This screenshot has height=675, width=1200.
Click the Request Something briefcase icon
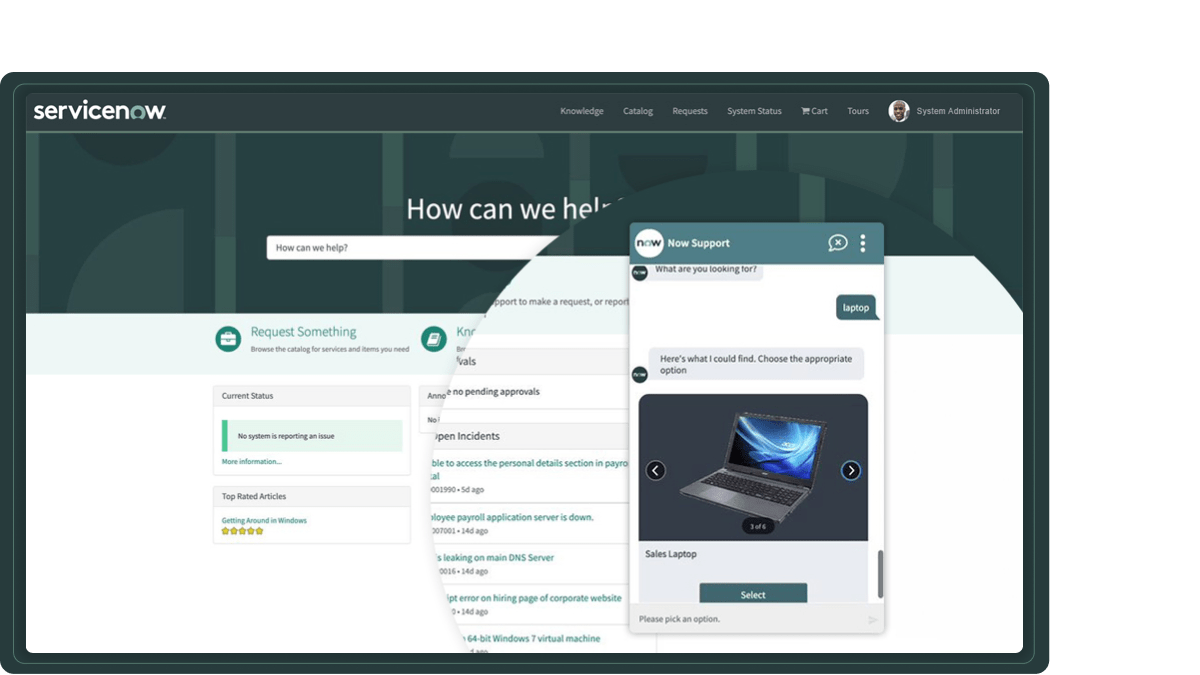click(228, 339)
